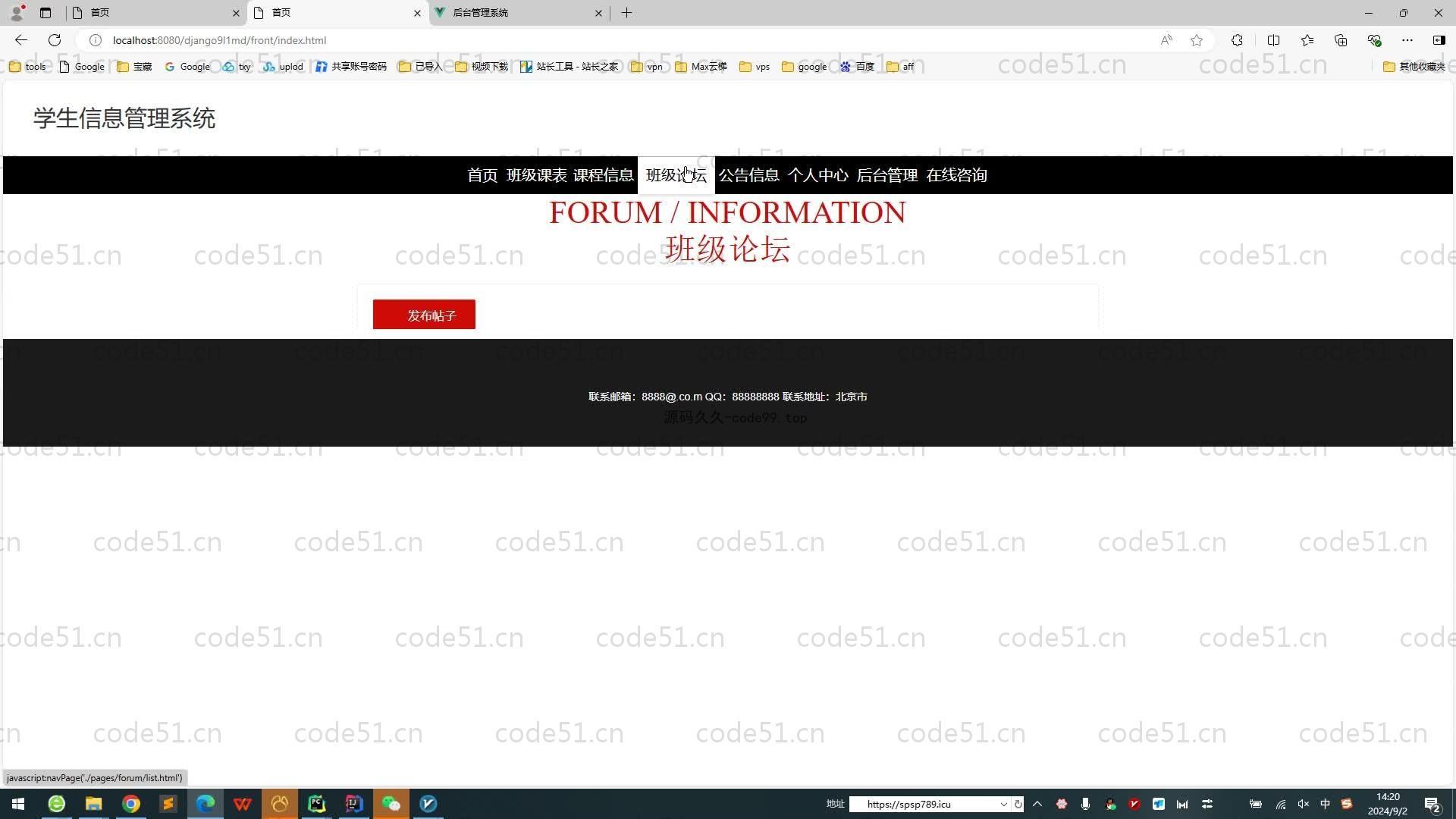1456x819 pixels.
Task: Open WeChat from the taskbar
Action: tap(391, 804)
